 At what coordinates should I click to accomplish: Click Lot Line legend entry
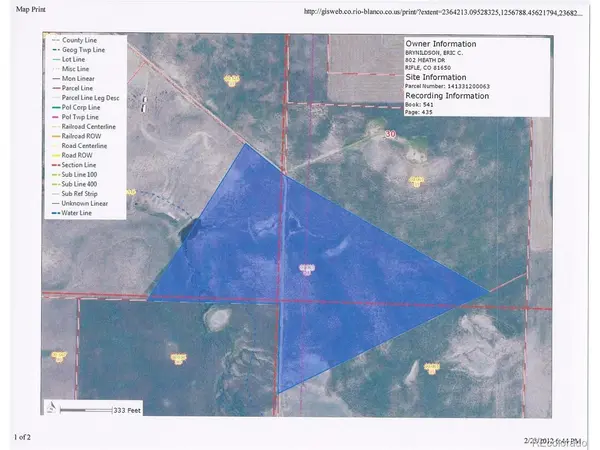[68, 59]
